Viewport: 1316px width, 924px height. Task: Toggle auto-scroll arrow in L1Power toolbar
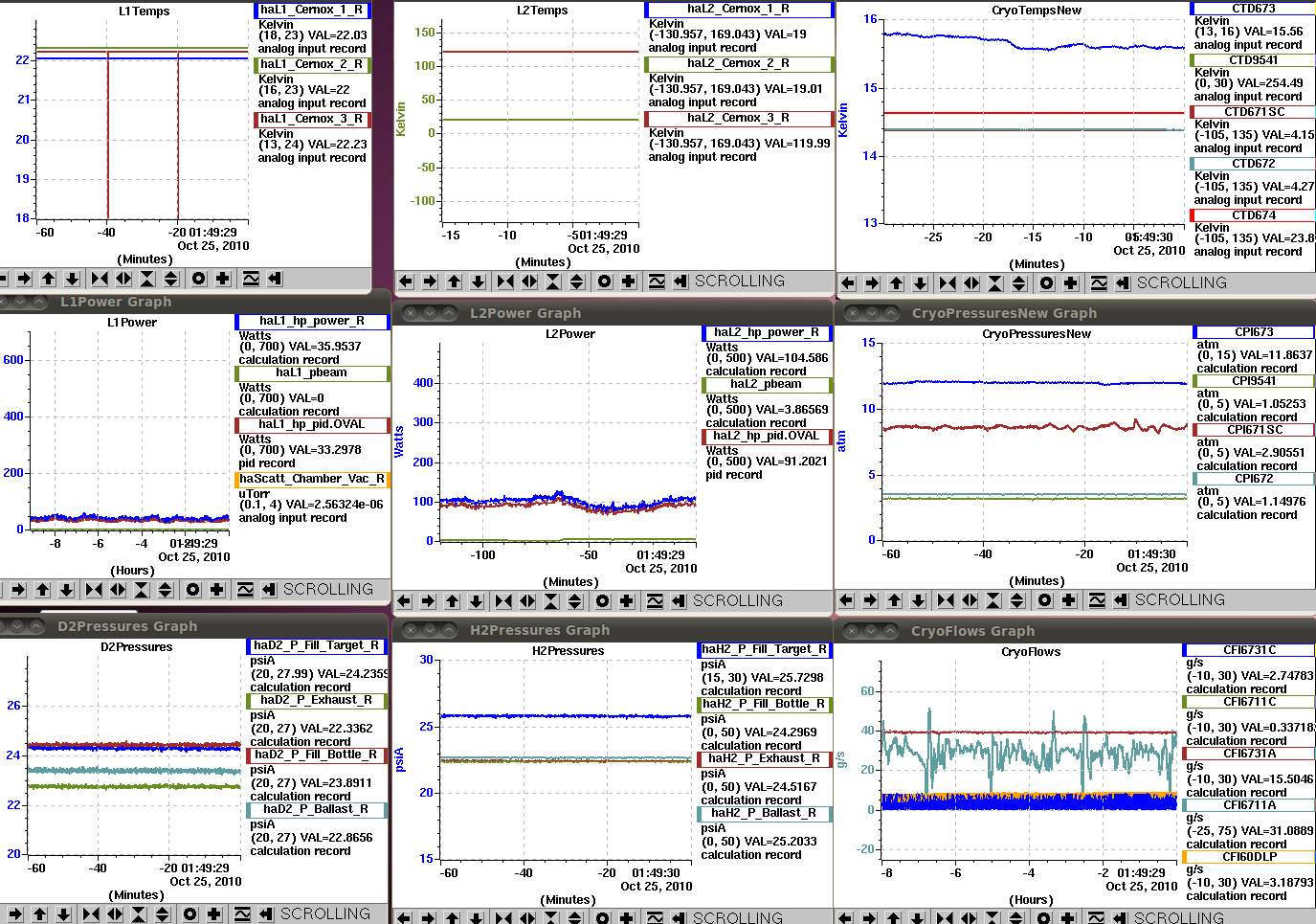pyautogui.click(x=269, y=590)
